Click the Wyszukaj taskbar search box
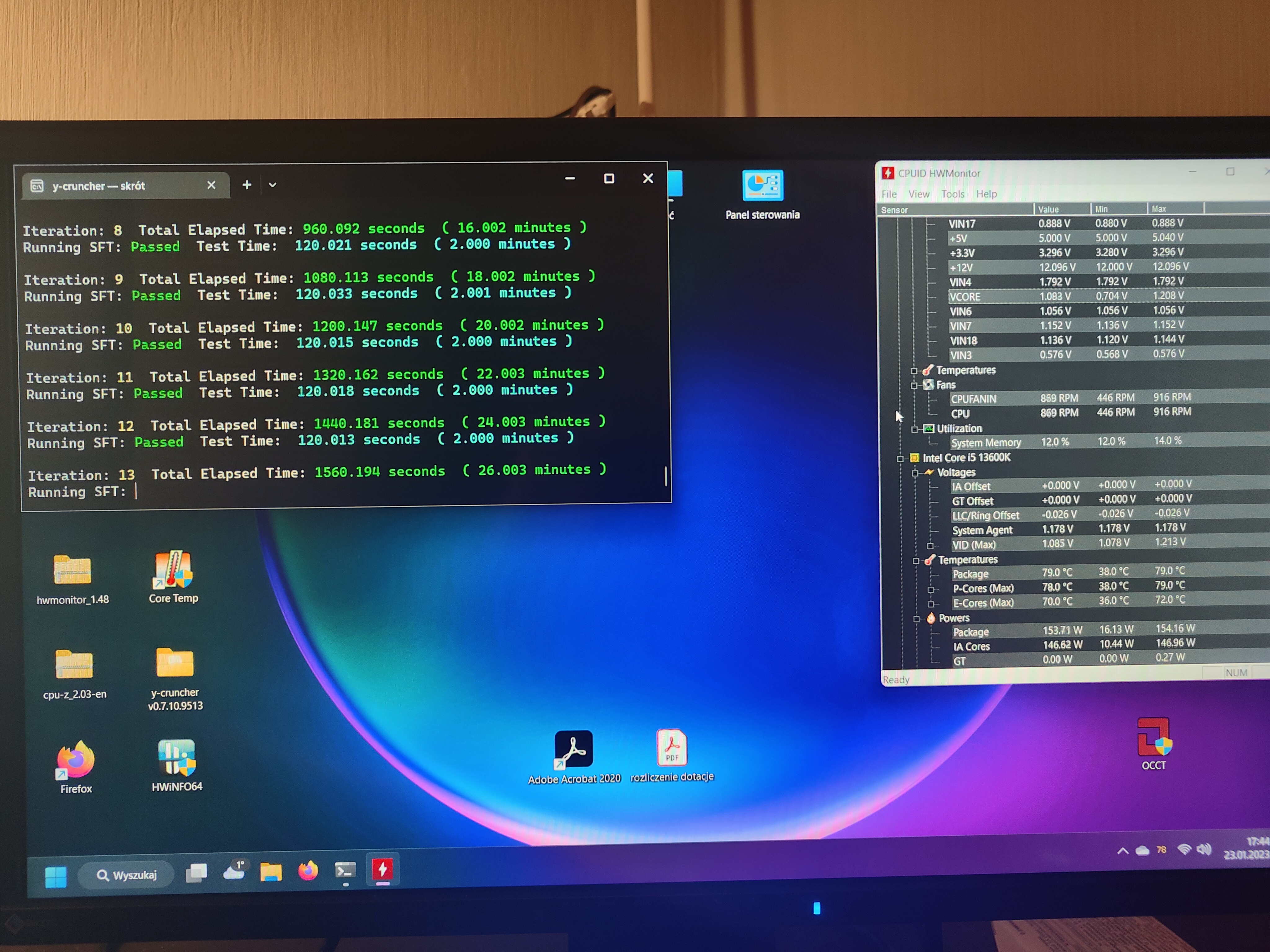The width and height of the screenshot is (1270, 952). (x=126, y=875)
